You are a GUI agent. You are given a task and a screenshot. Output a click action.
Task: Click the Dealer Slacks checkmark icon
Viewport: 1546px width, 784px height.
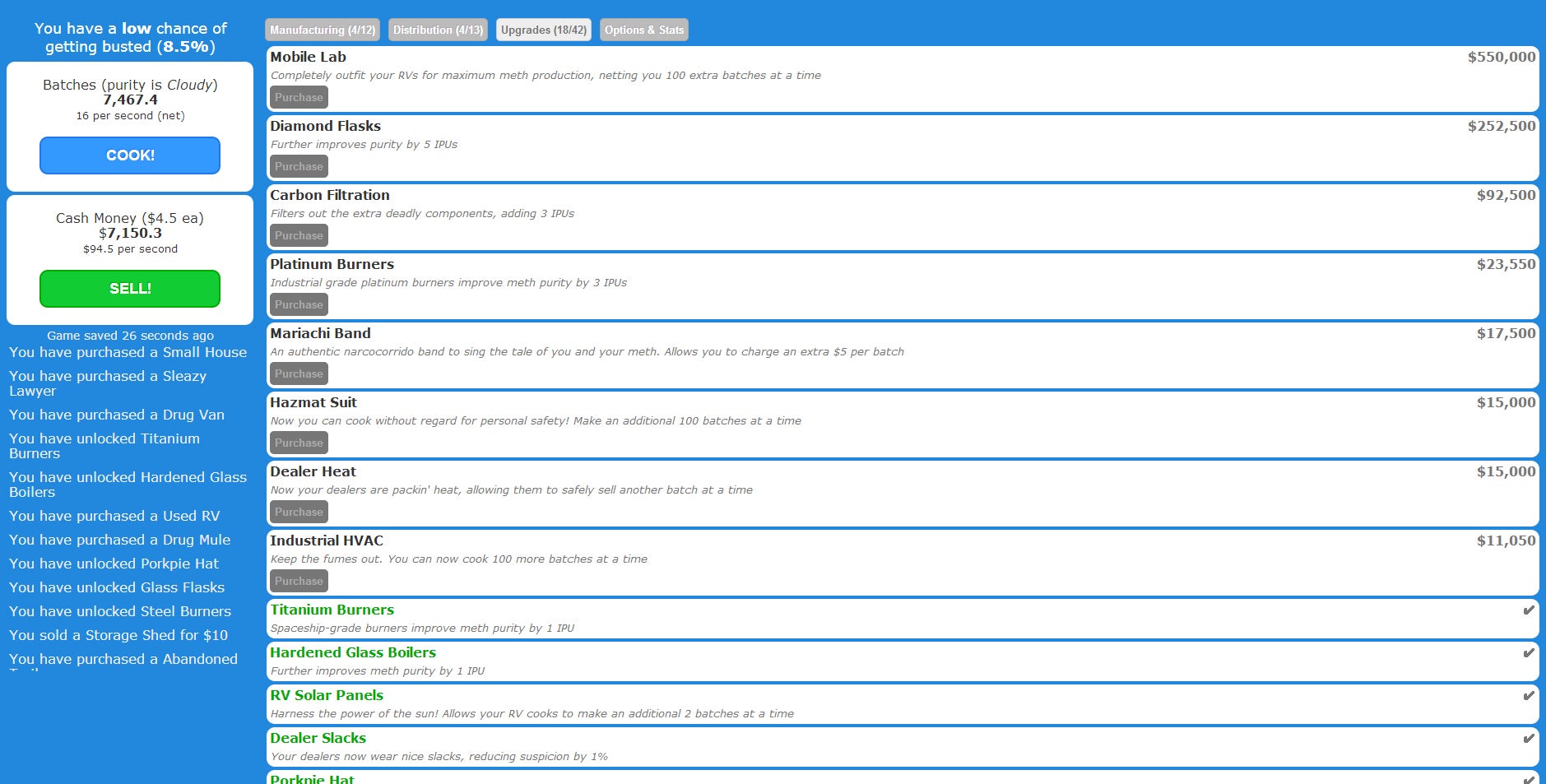tap(1528, 739)
